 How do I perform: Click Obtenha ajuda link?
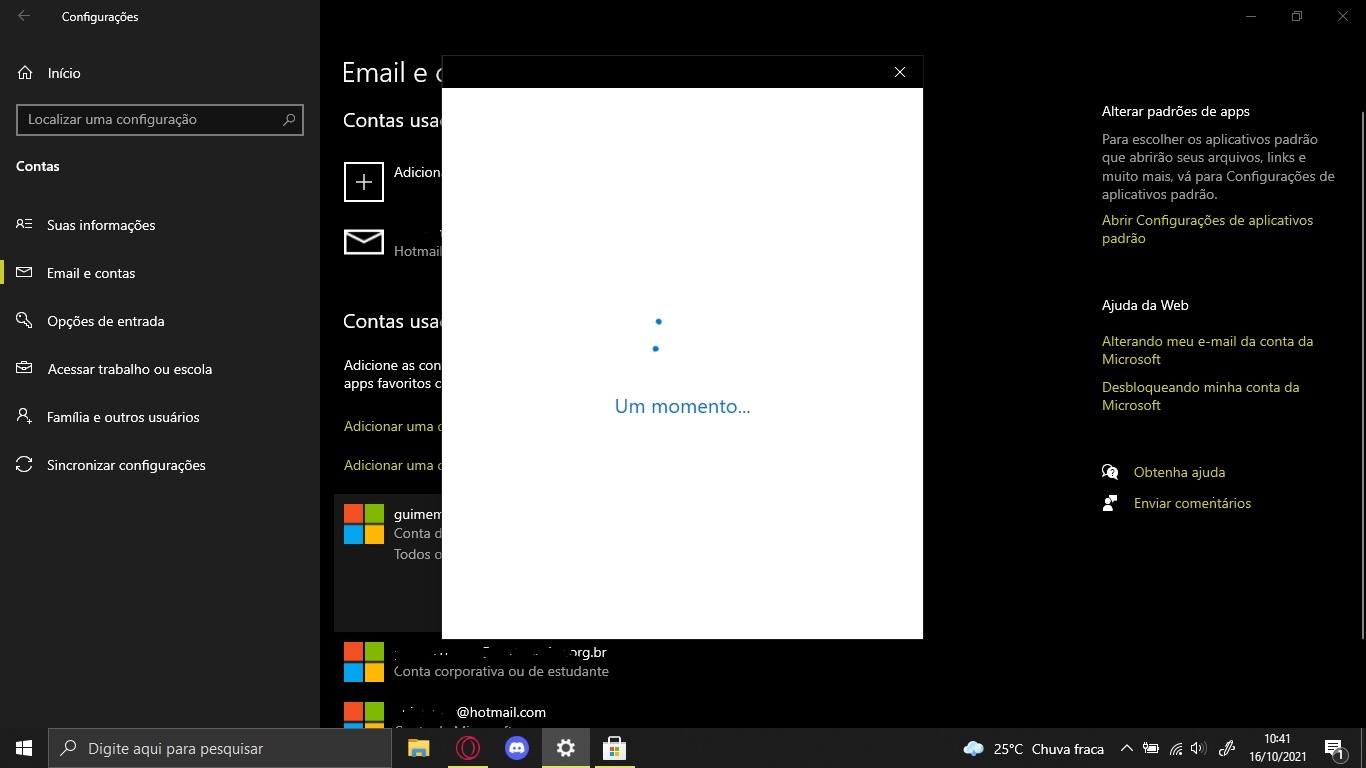(1179, 472)
